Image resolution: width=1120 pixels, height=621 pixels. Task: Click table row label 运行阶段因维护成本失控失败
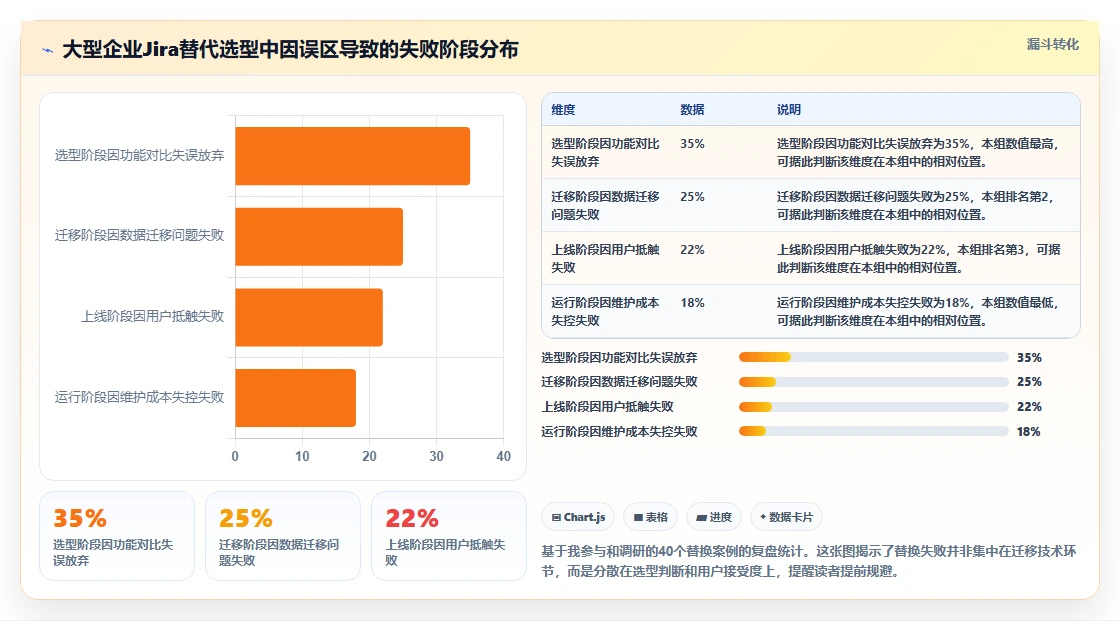tap(605, 311)
